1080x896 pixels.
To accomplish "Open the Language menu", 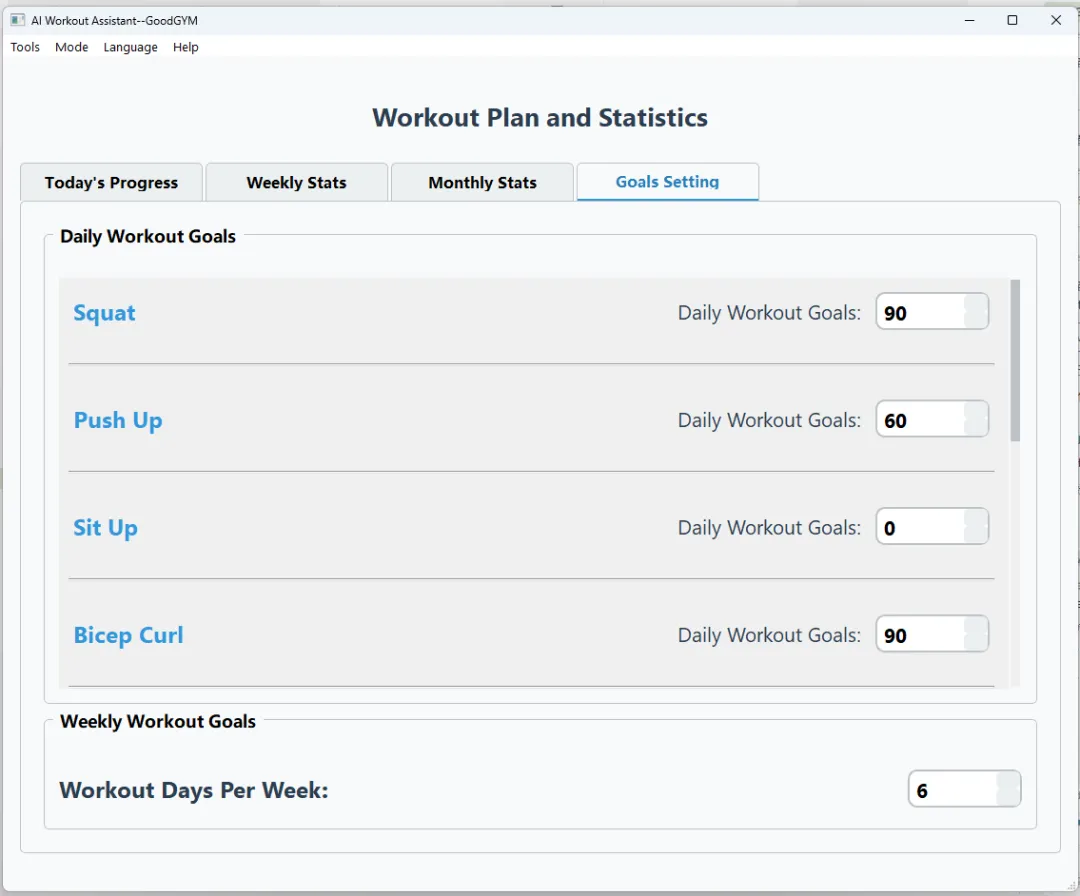I will click(x=130, y=47).
